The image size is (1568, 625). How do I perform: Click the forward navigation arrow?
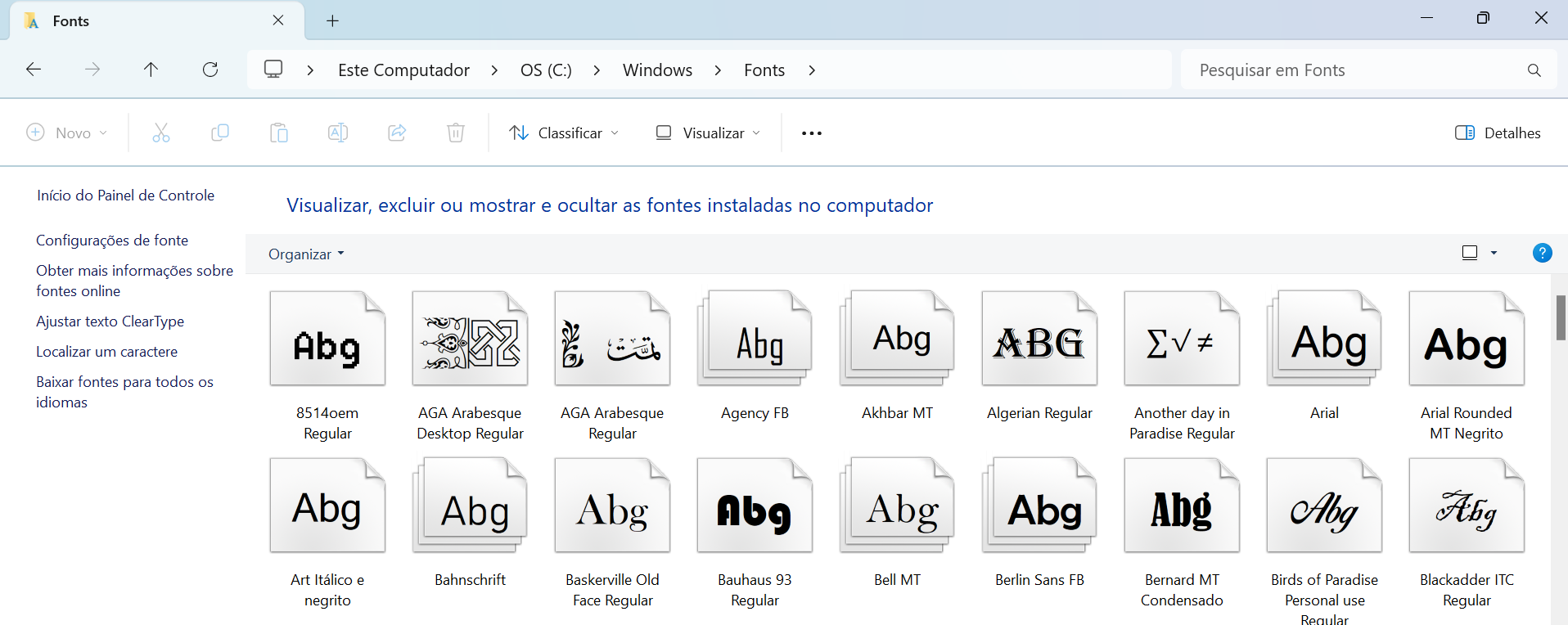[x=92, y=70]
